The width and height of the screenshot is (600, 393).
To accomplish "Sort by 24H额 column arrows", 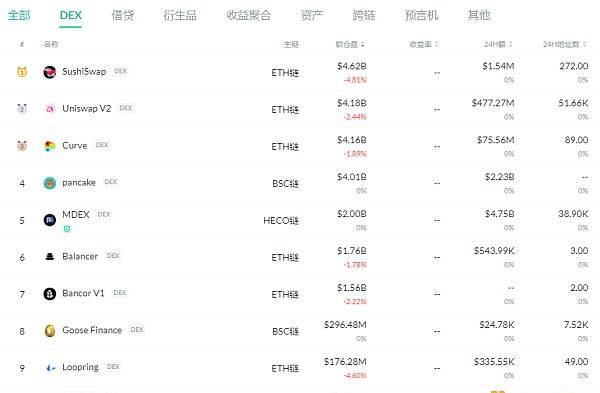I will 510,44.
